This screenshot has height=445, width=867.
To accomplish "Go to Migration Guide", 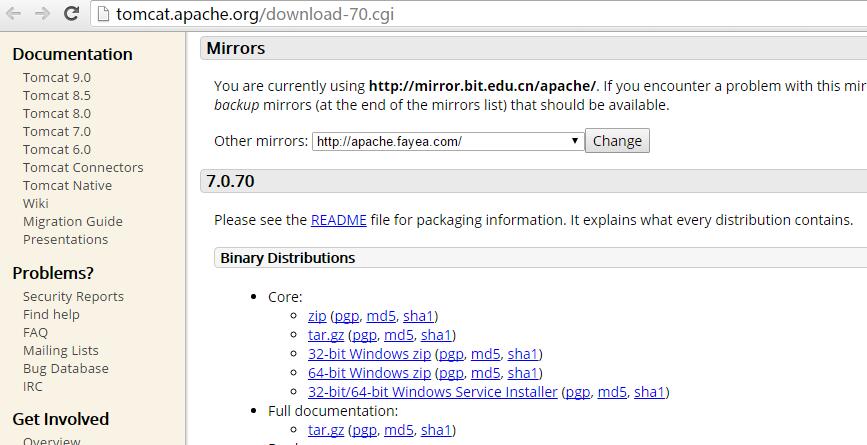I will tap(73, 221).
